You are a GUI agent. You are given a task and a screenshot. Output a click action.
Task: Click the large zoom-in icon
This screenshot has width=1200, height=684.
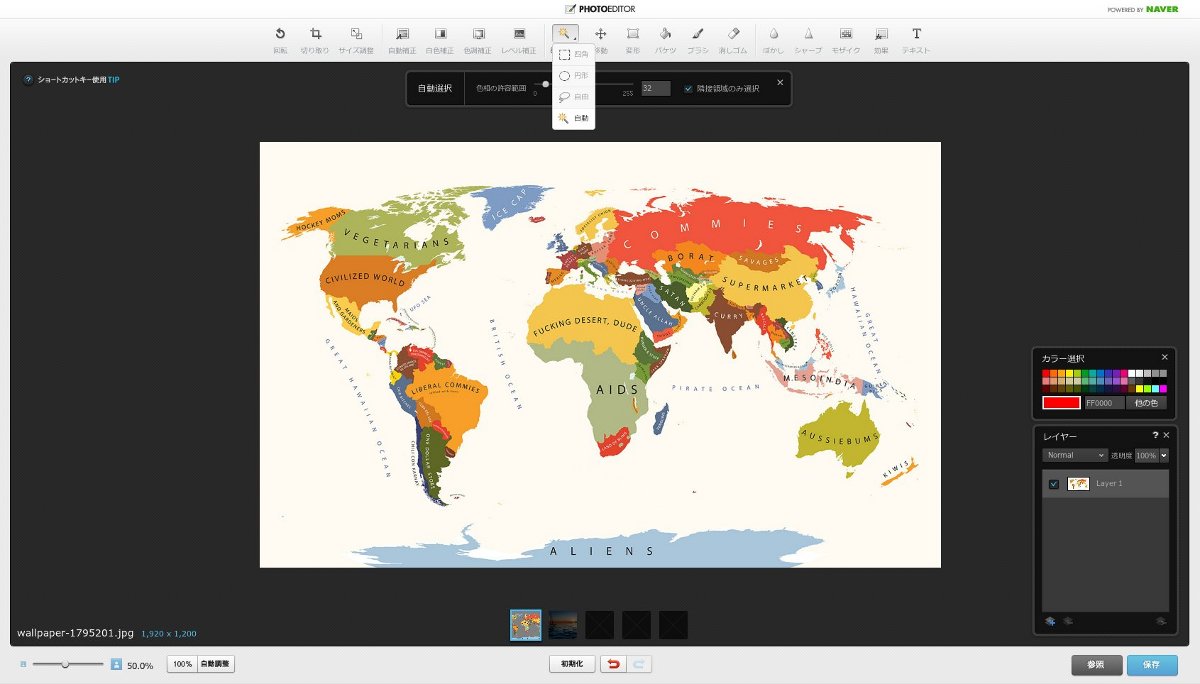116,664
